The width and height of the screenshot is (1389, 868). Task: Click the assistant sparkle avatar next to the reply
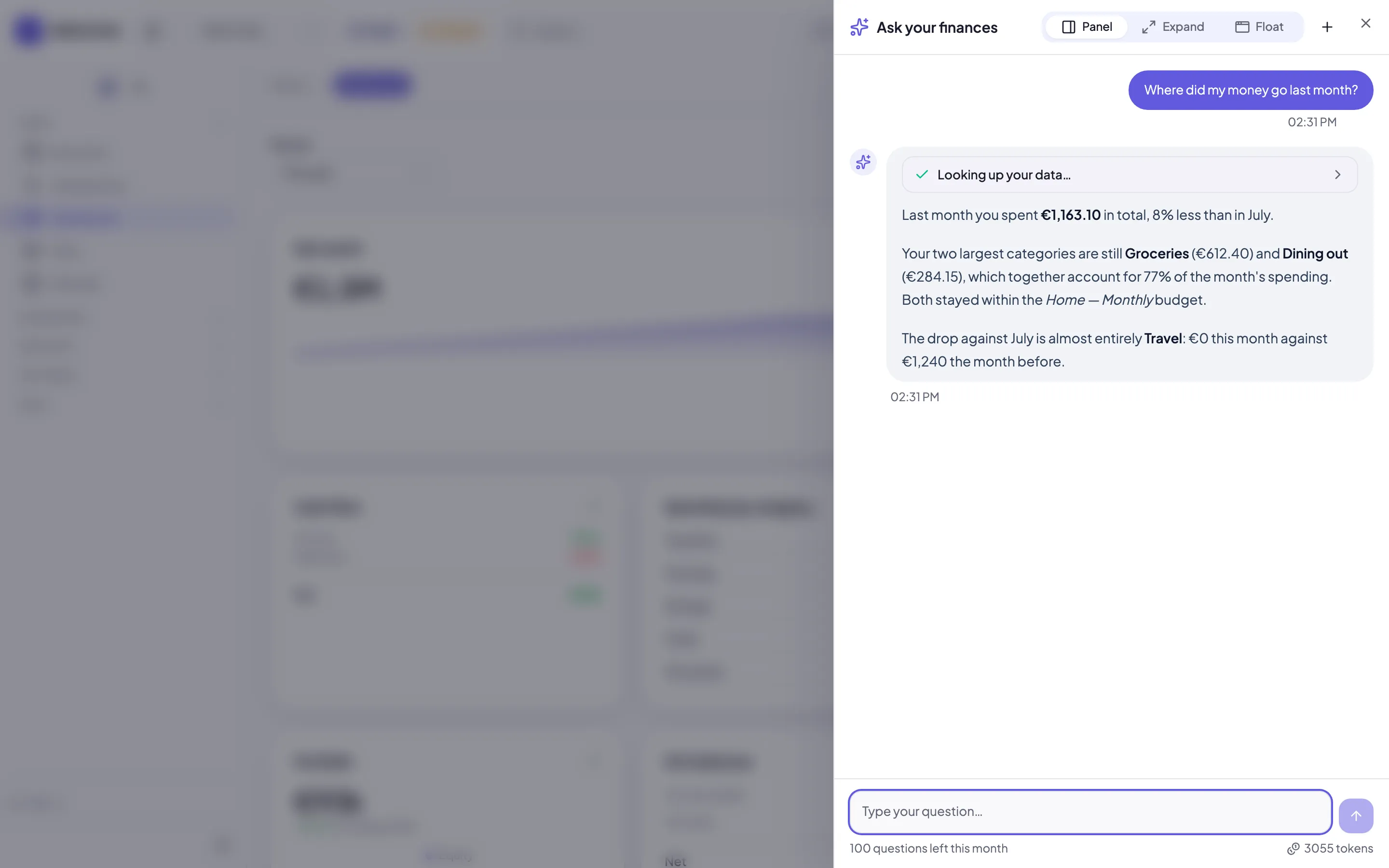(863, 162)
